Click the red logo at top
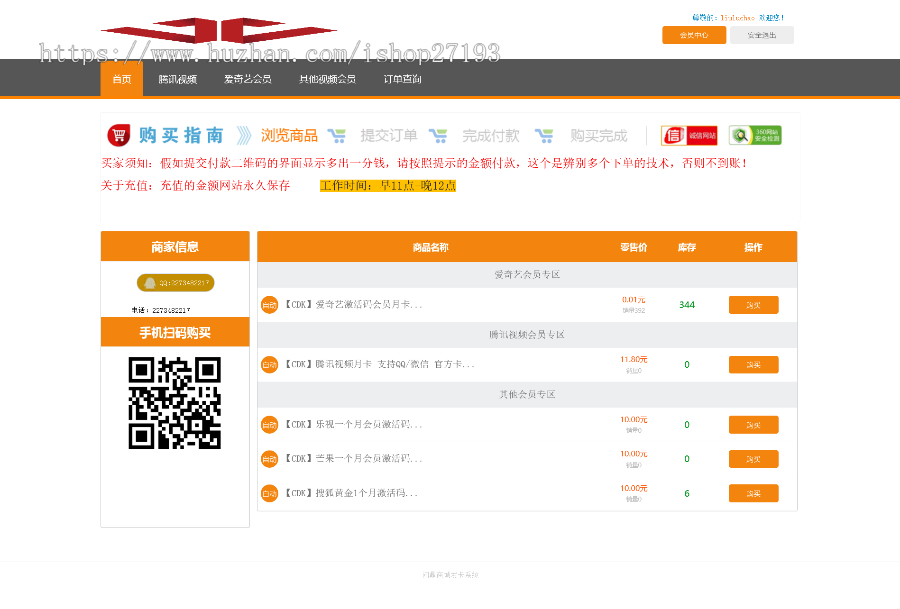900x609 pixels. (219, 30)
